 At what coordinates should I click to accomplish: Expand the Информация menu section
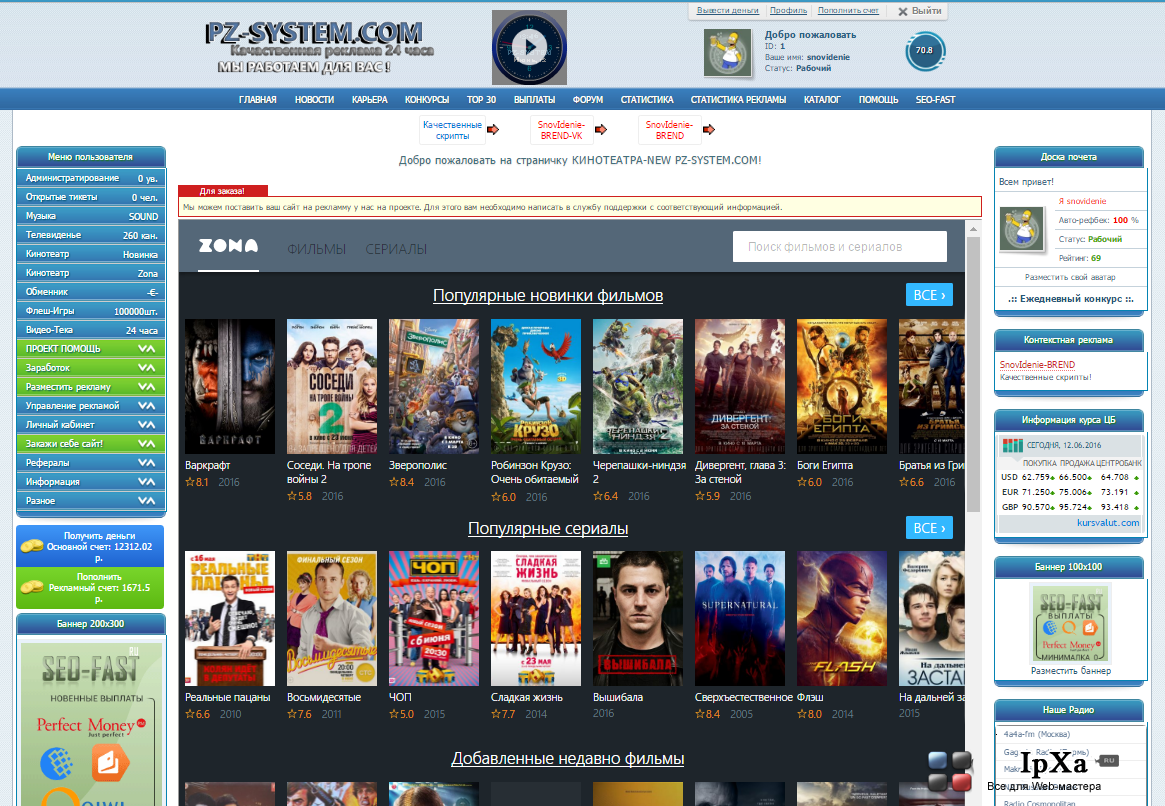pos(91,481)
